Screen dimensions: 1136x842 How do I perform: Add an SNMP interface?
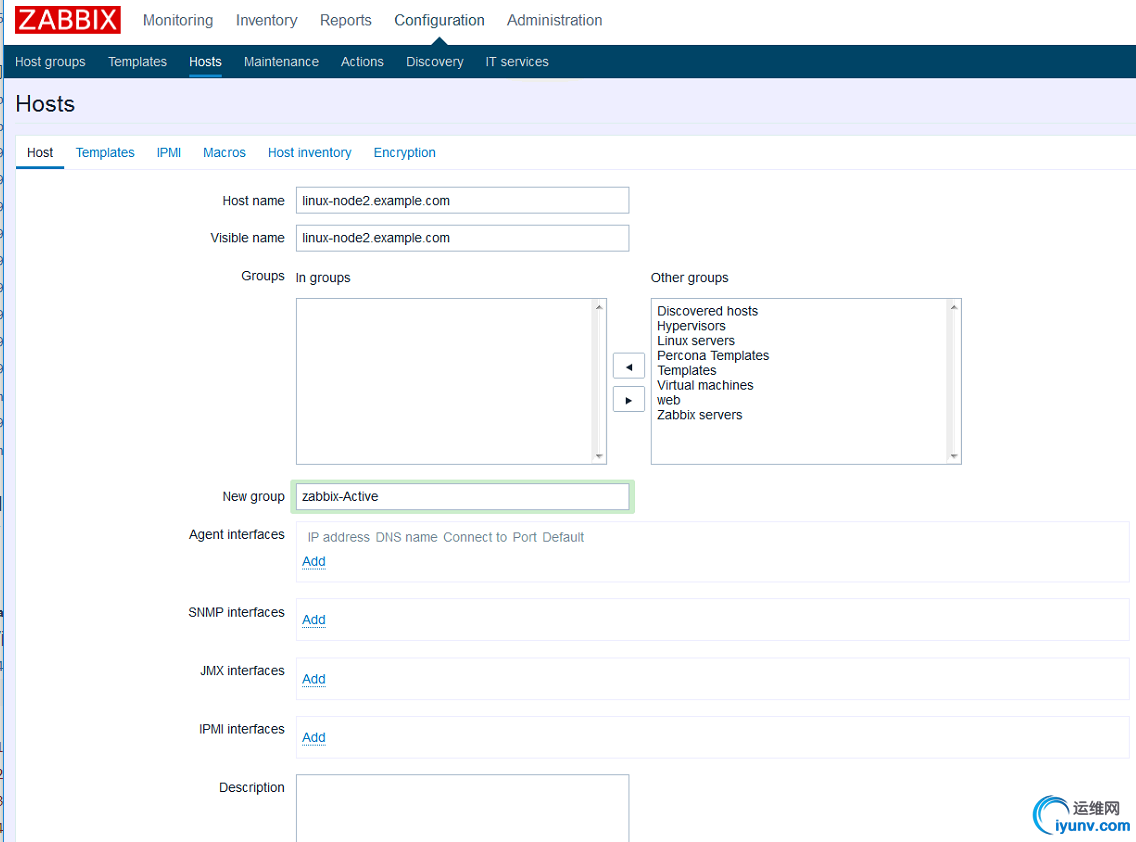point(314,620)
